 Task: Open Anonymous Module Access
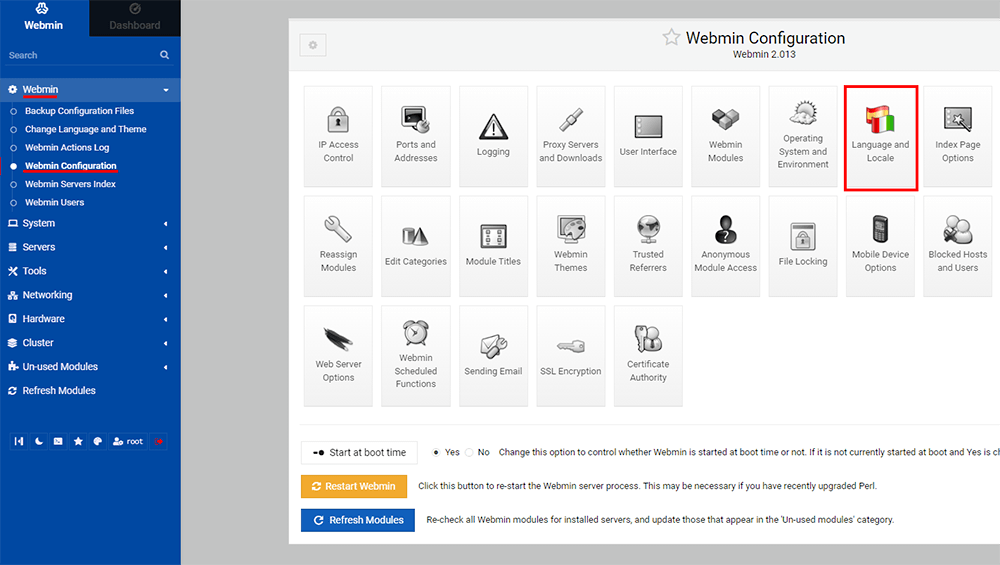click(725, 246)
